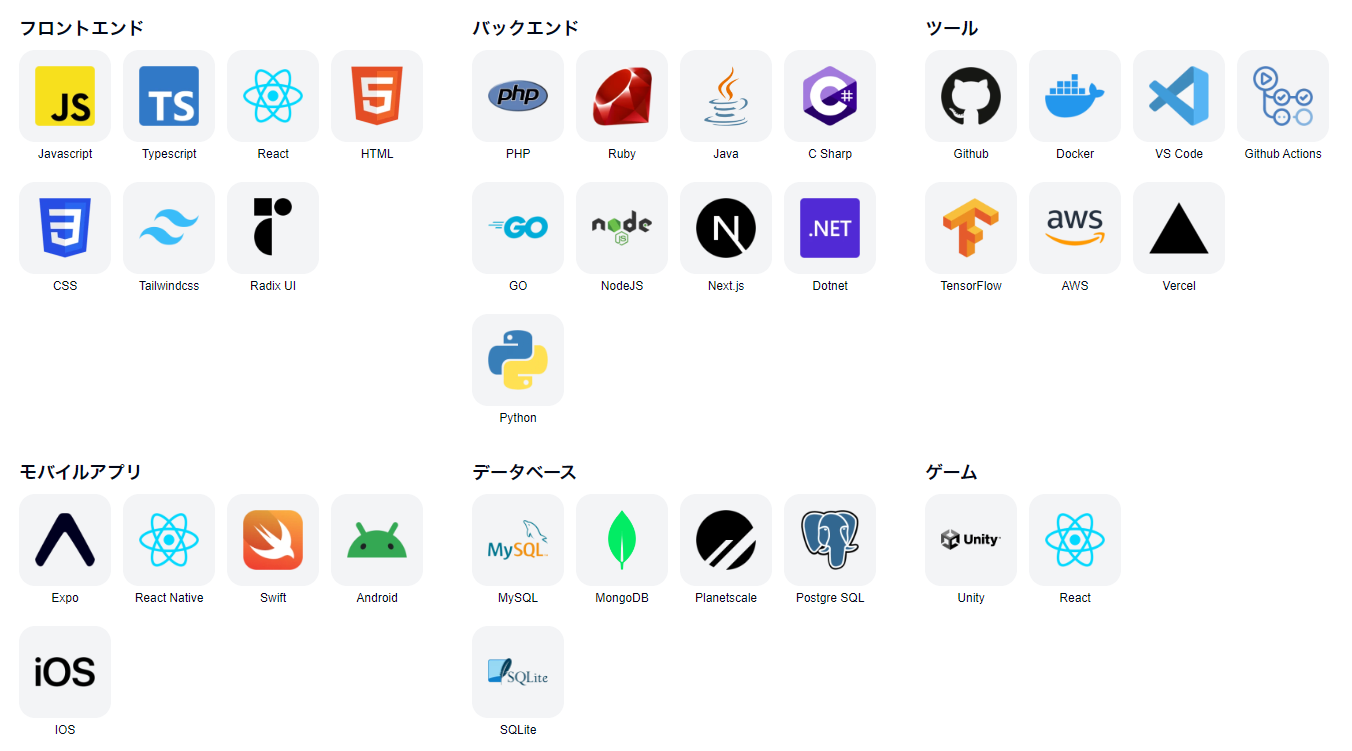Select the CSS icon
The height and width of the screenshot is (751, 1352).
(65, 228)
